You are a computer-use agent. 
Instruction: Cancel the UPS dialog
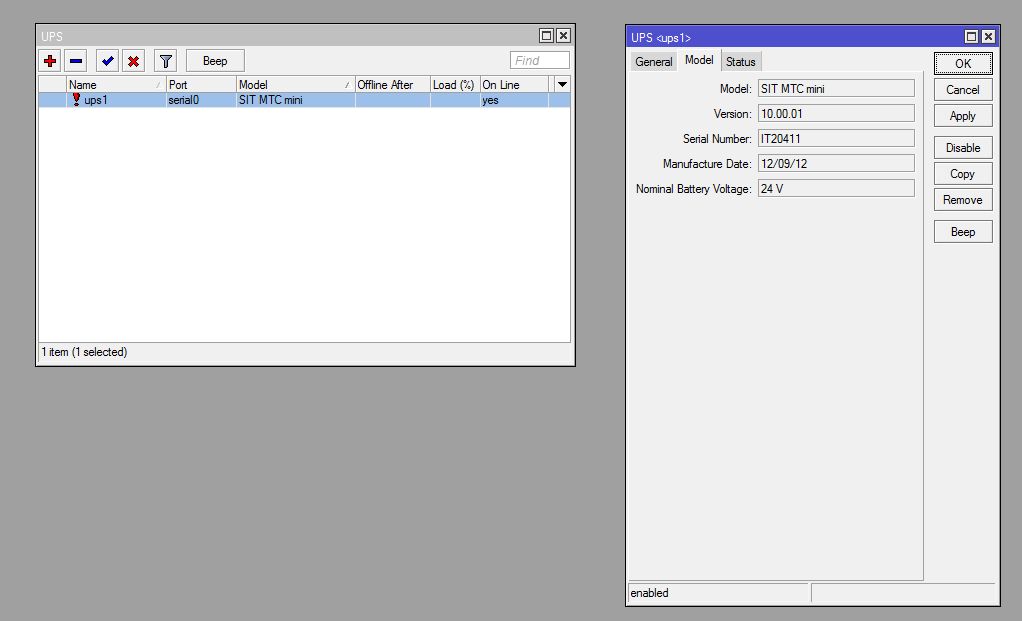click(x=961, y=89)
